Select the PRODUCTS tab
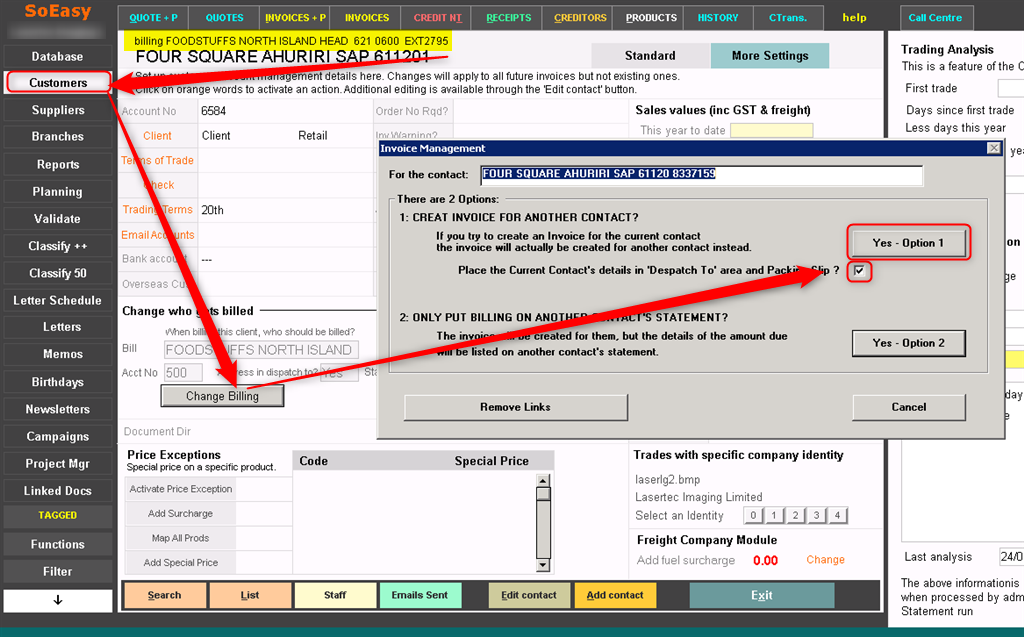 pyautogui.click(x=651, y=18)
